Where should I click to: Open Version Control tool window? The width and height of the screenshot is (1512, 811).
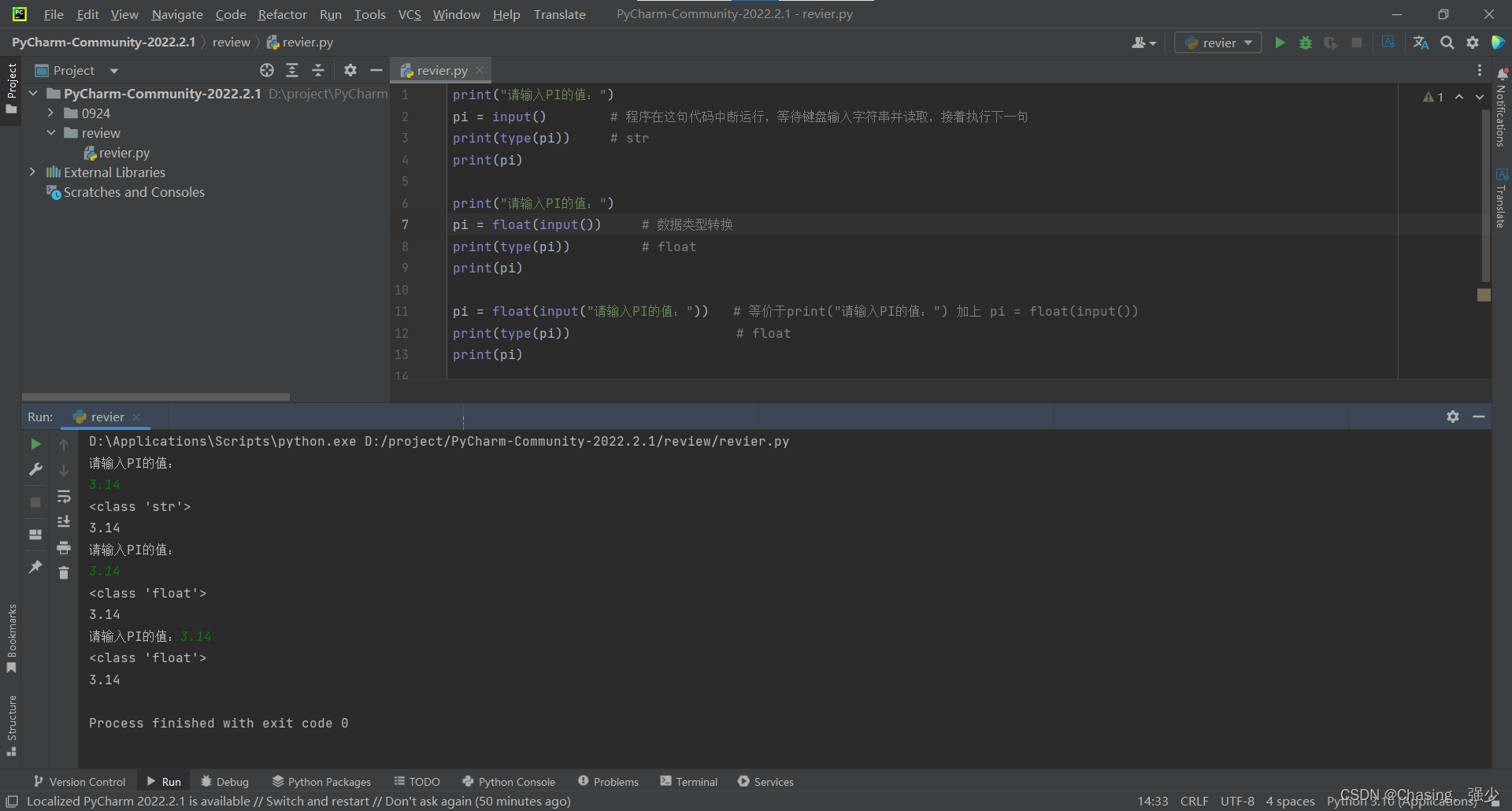point(80,781)
